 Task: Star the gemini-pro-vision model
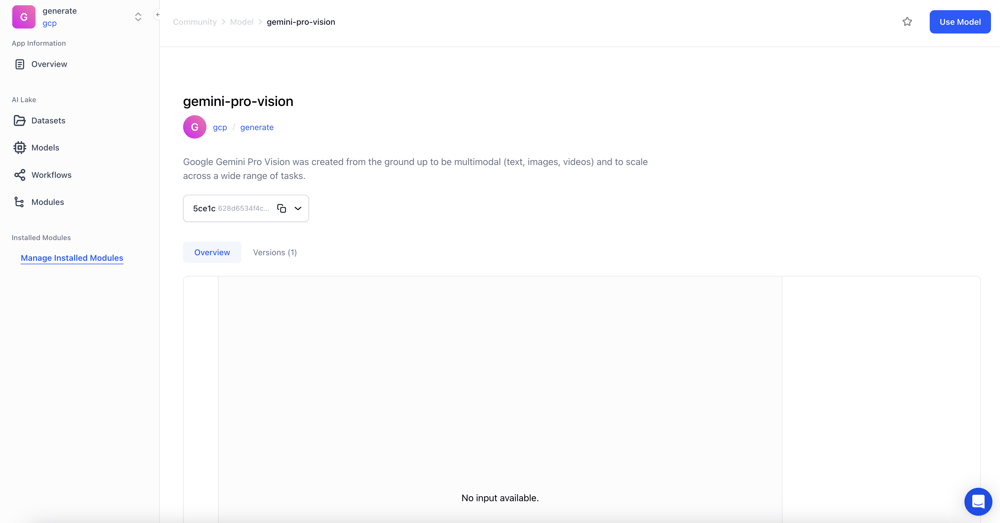907,22
